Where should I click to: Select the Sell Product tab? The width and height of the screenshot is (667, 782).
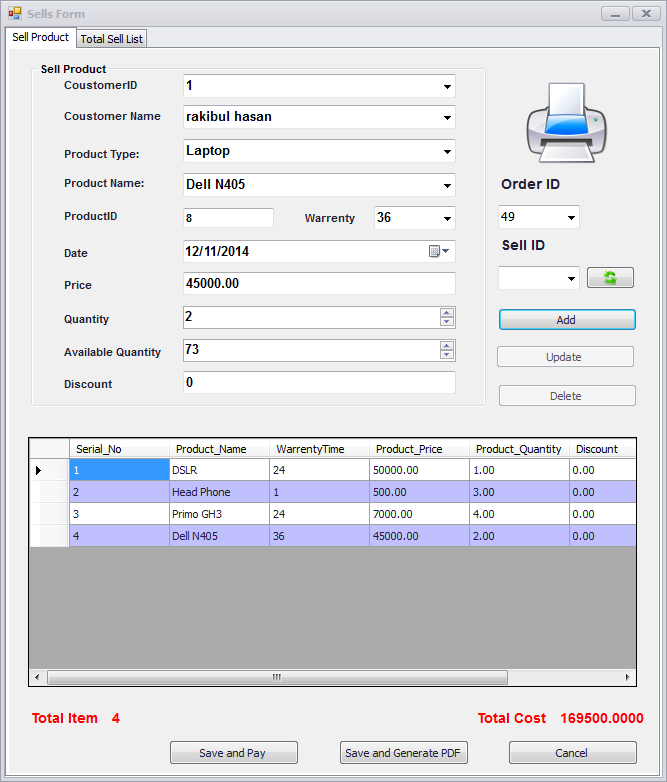pyautogui.click(x=40, y=37)
